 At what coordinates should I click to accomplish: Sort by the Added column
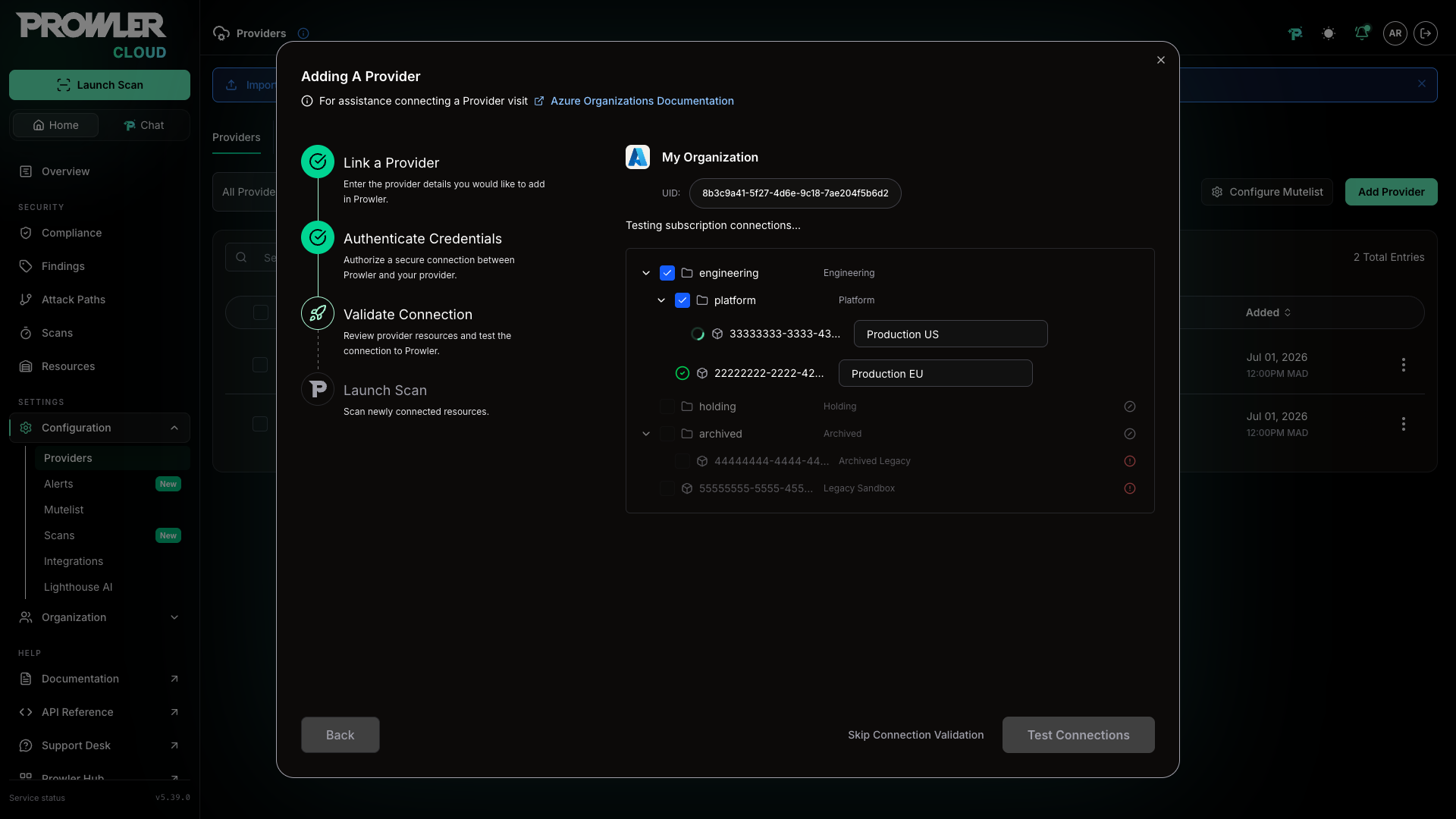coord(1268,312)
